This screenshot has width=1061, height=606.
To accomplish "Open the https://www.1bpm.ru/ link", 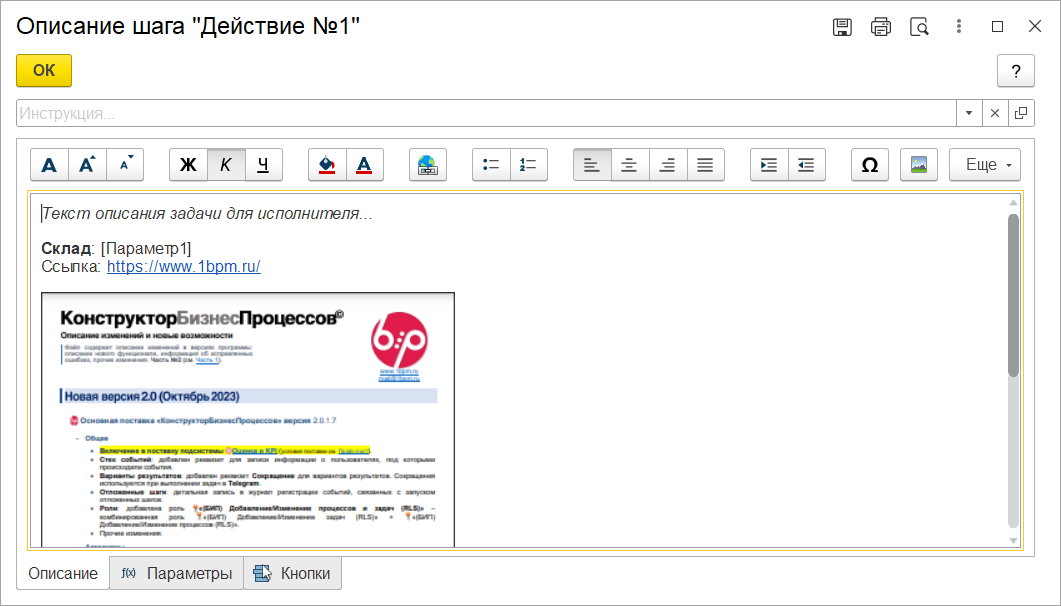I will click(x=183, y=266).
